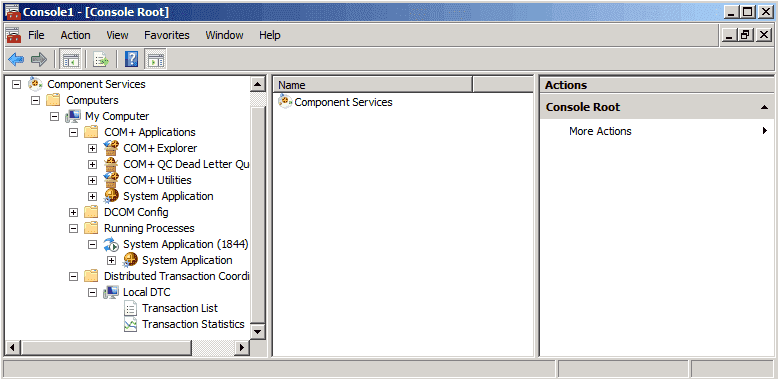Collapse System Application (1844) node
The image size is (778, 379).
pyautogui.click(x=92, y=244)
